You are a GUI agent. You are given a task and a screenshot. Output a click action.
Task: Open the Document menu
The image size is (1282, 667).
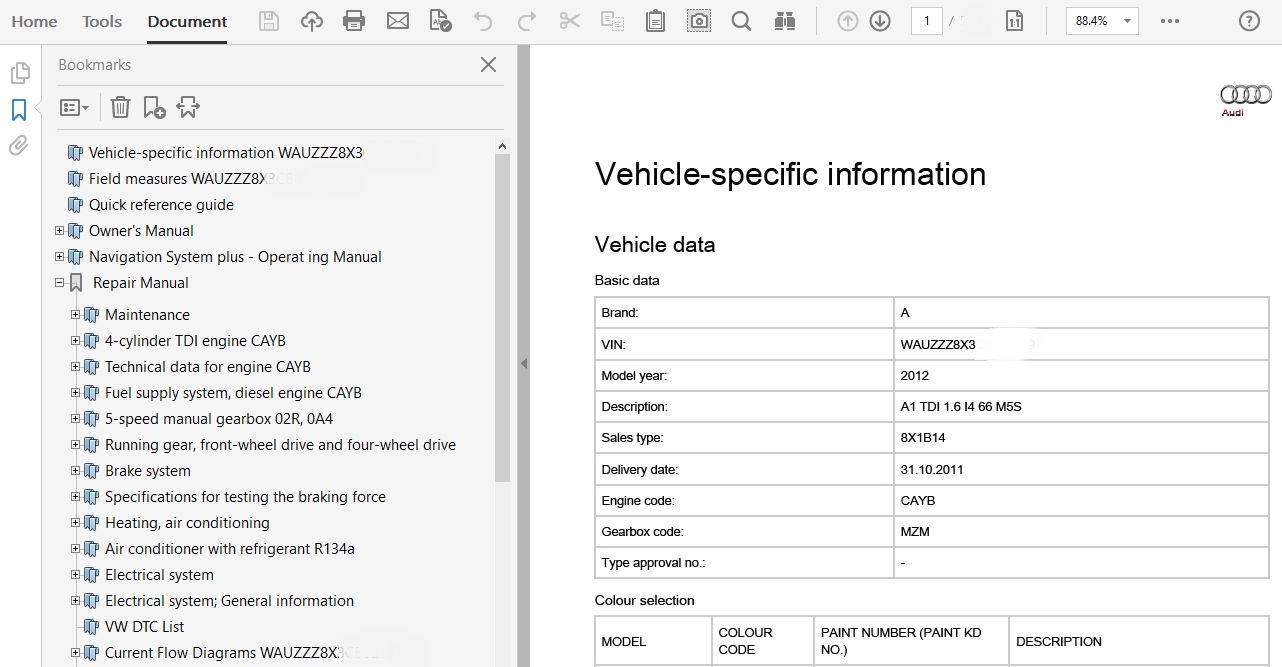point(186,20)
